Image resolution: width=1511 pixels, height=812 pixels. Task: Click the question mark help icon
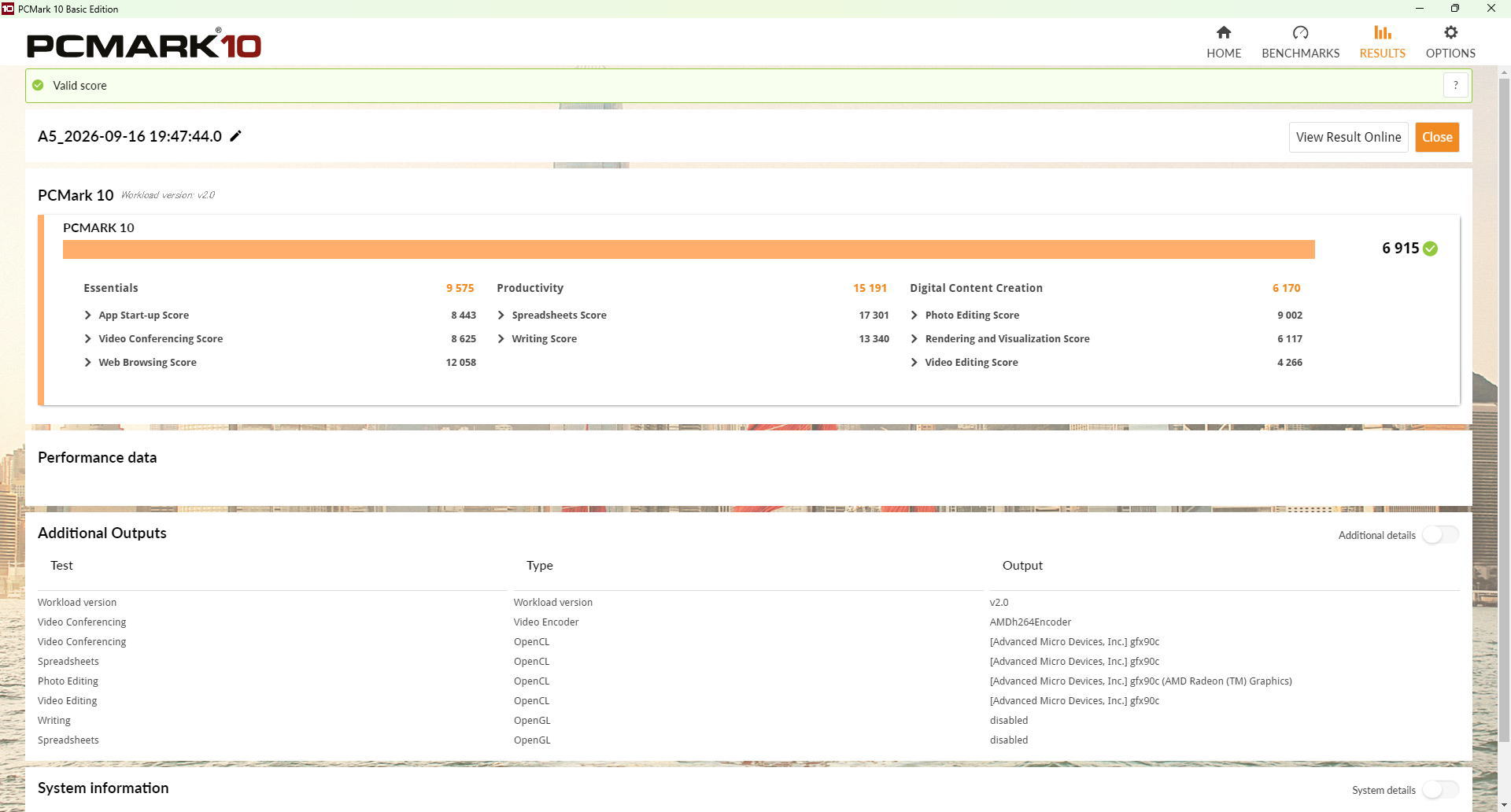pos(1456,85)
